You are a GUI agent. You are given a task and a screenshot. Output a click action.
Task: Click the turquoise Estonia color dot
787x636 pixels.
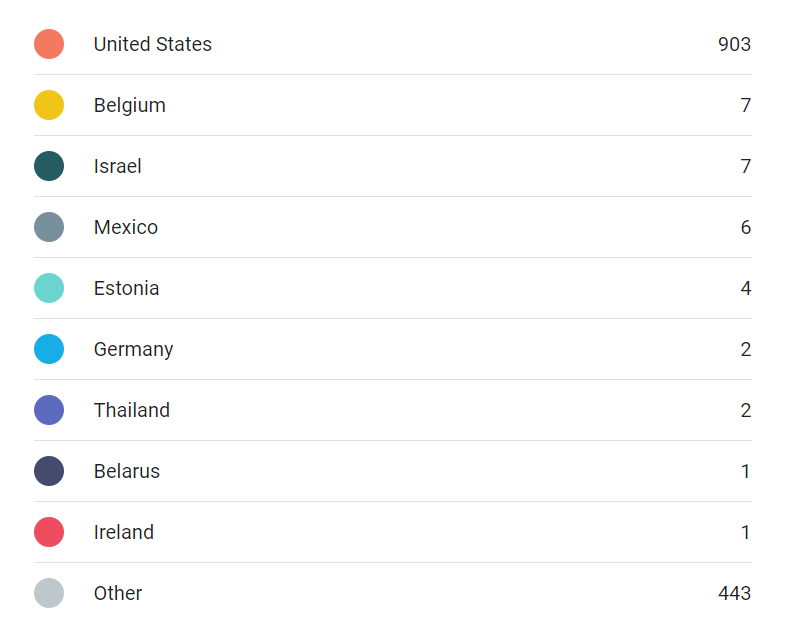49,288
